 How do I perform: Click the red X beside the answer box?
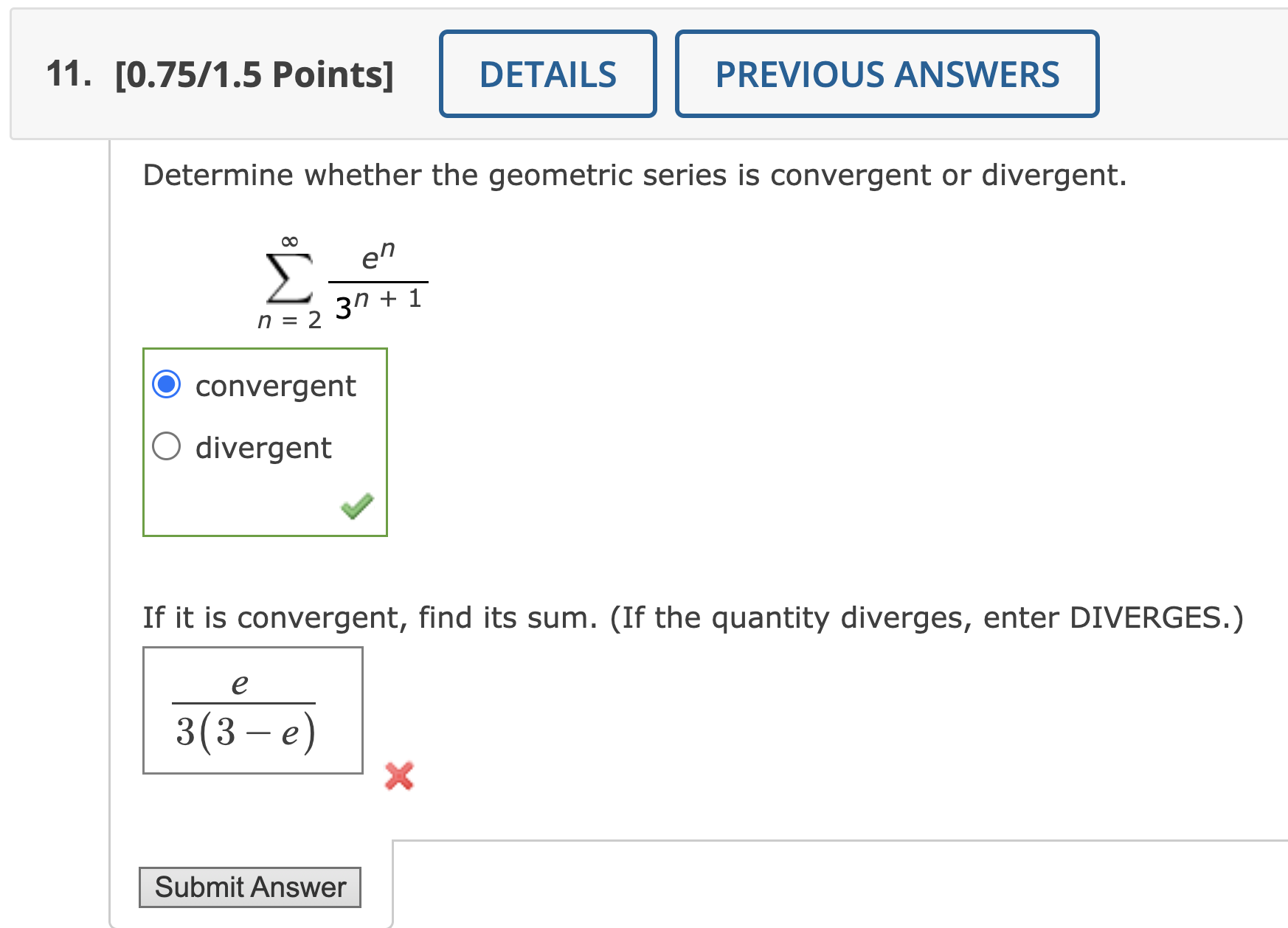[x=398, y=778]
